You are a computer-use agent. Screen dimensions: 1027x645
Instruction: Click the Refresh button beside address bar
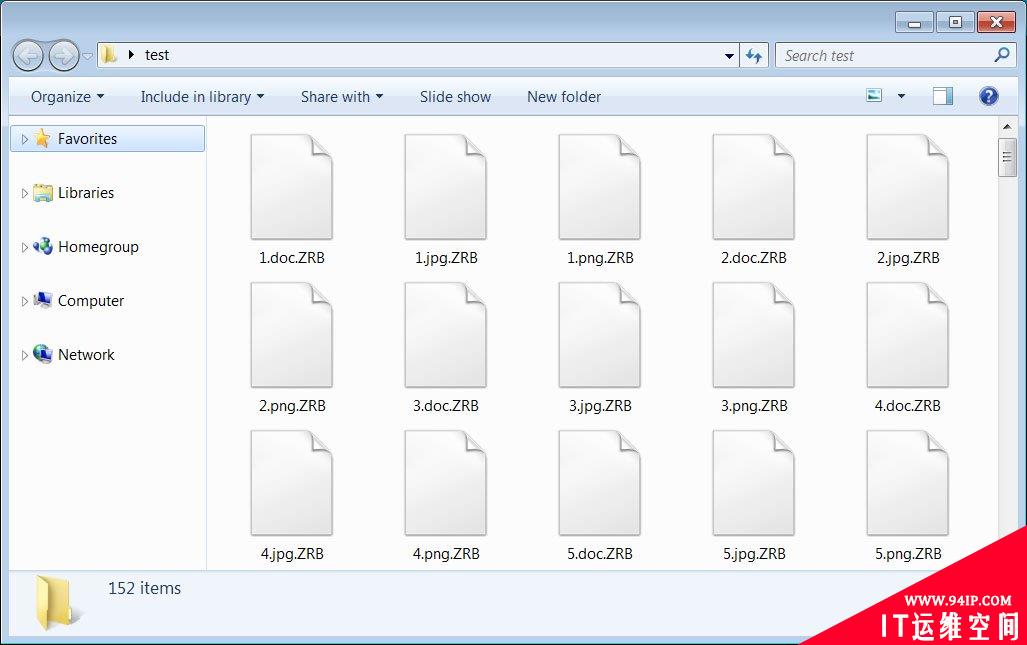[x=754, y=56]
